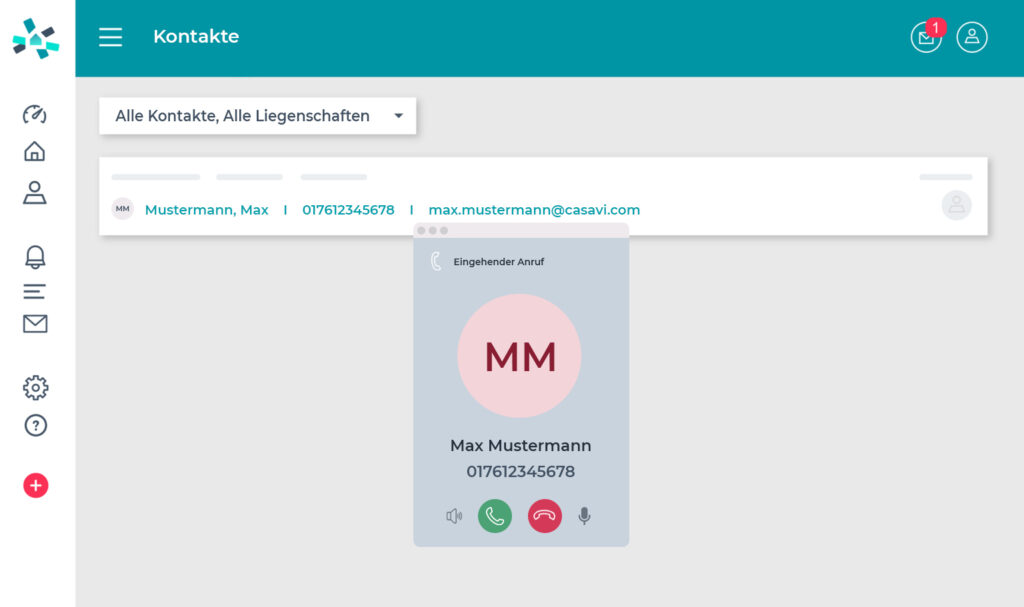Expand the Alle Kontakte, Alle Liegenschaften dropdown

257,116
